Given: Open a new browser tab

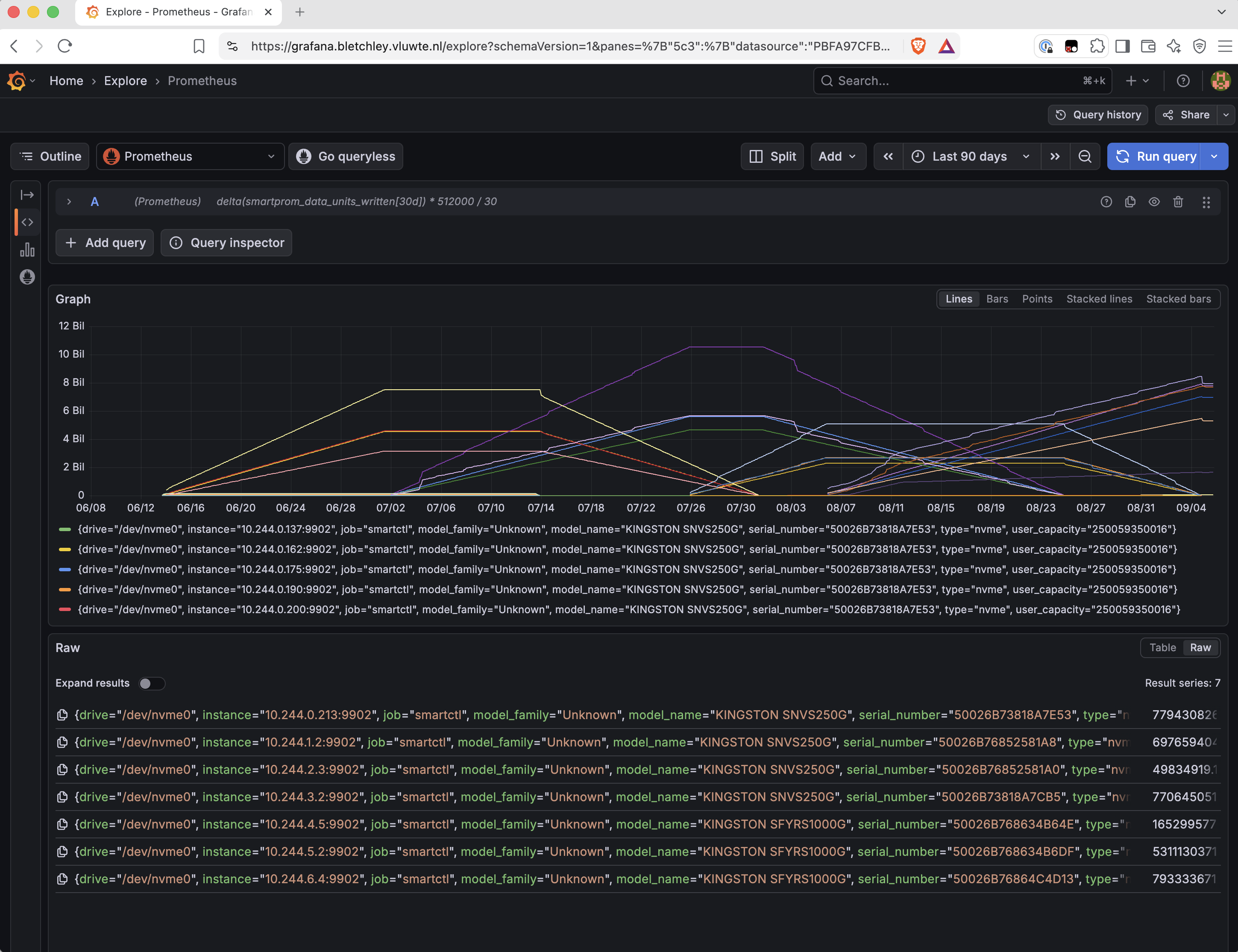Looking at the screenshot, I should [x=300, y=12].
